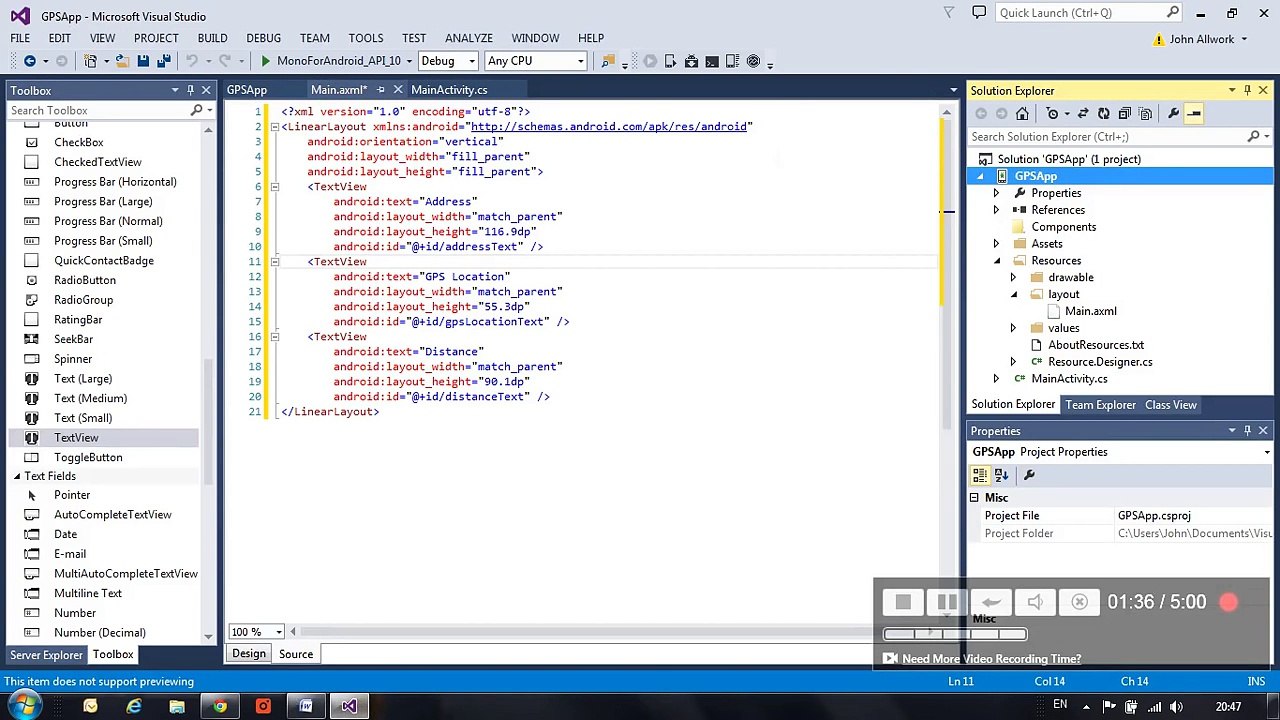Image resolution: width=1280 pixels, height=720 pixels.
Task: Click Home icon in Solution Explorer toolbar
Action: 1022,113
